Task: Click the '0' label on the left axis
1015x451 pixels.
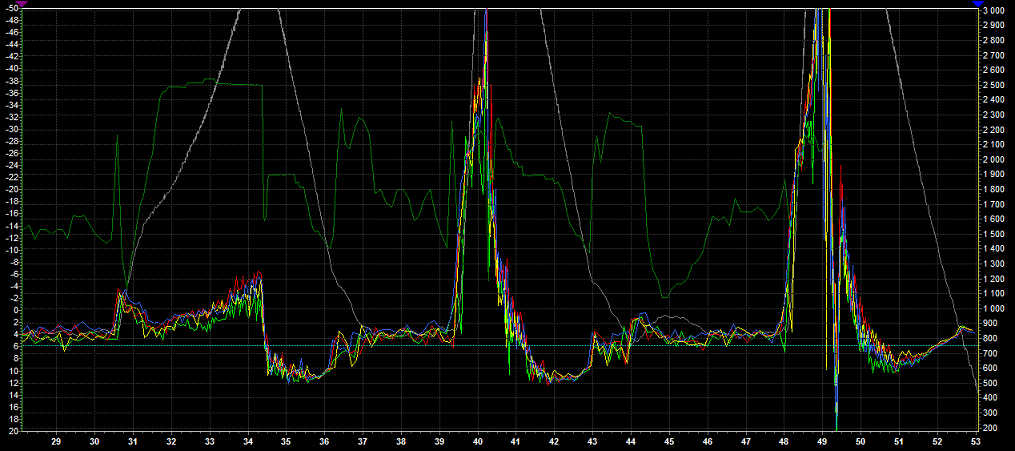Action: click(x=17, y=310)
